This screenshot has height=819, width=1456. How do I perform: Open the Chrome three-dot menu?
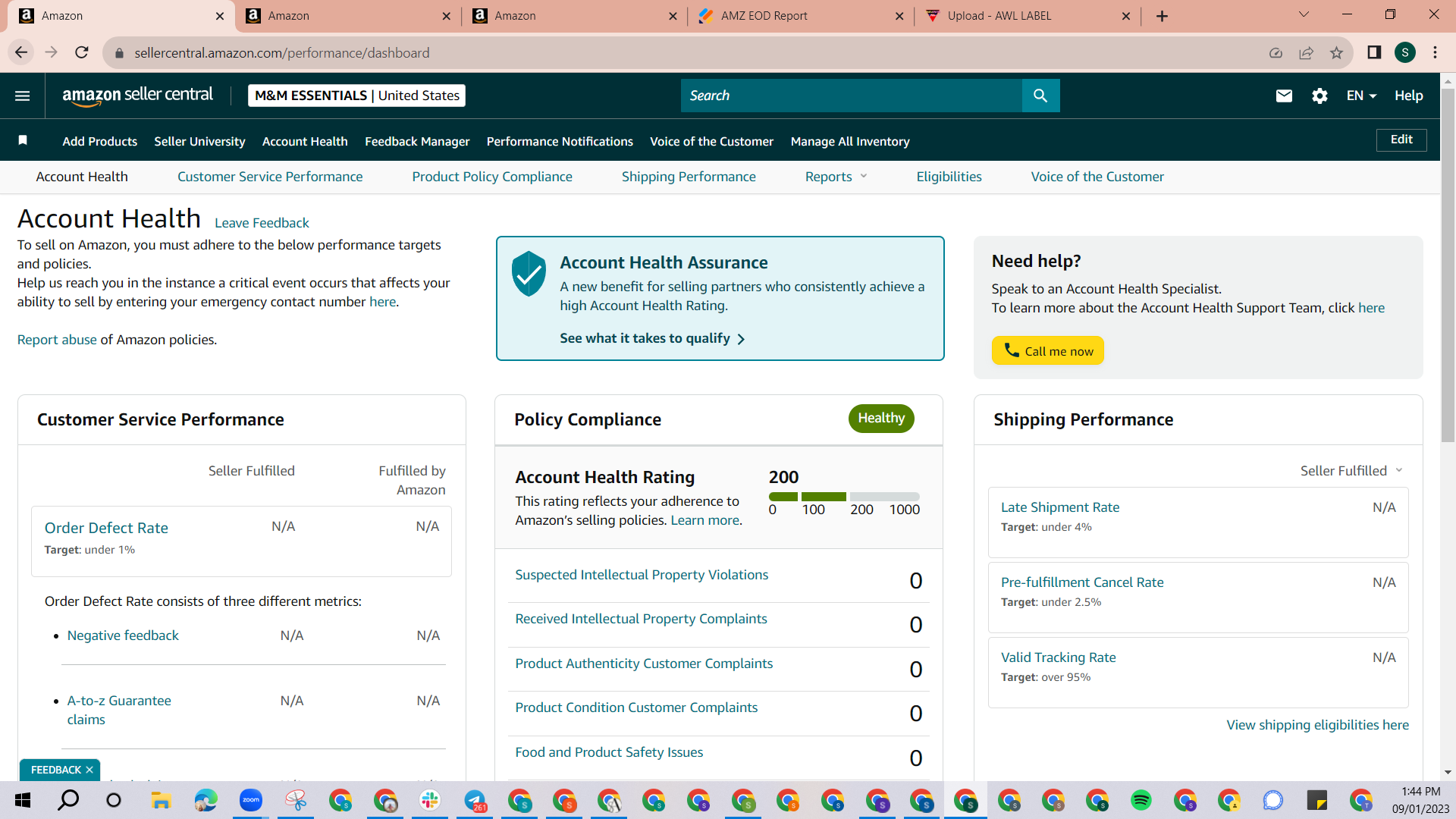1435,52
